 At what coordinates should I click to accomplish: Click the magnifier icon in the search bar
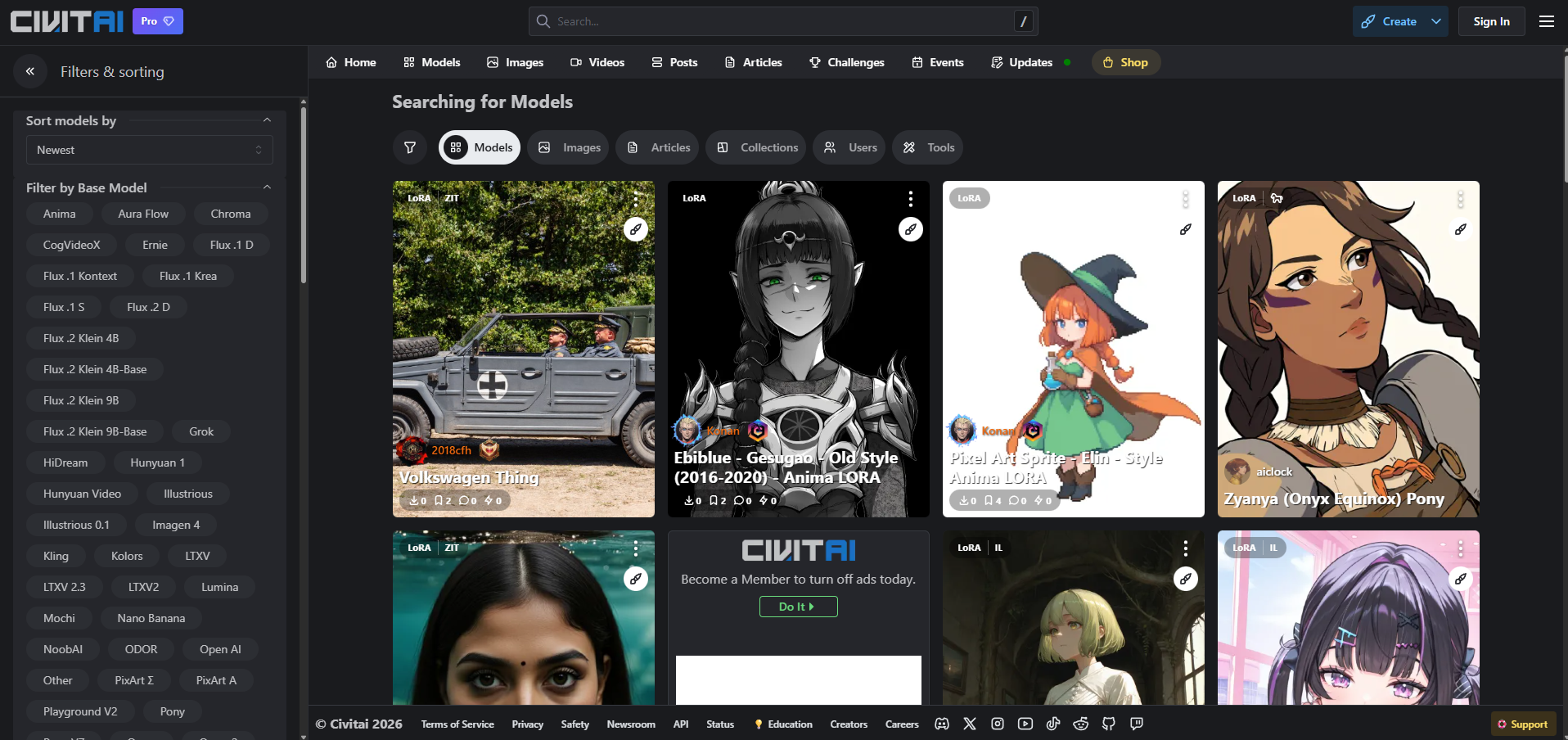[x=543, y=21]
